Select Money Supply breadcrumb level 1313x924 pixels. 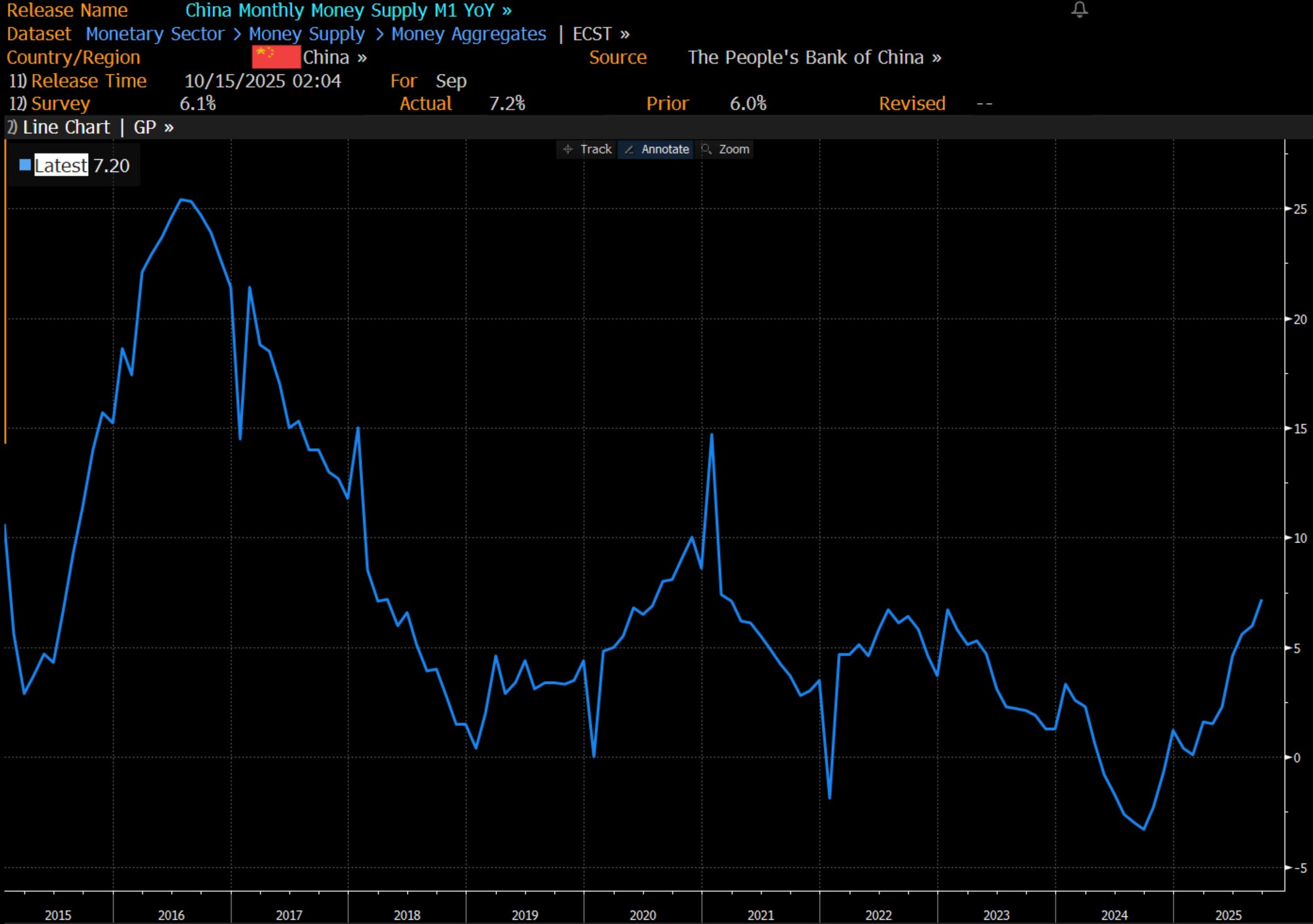(306, 34)
